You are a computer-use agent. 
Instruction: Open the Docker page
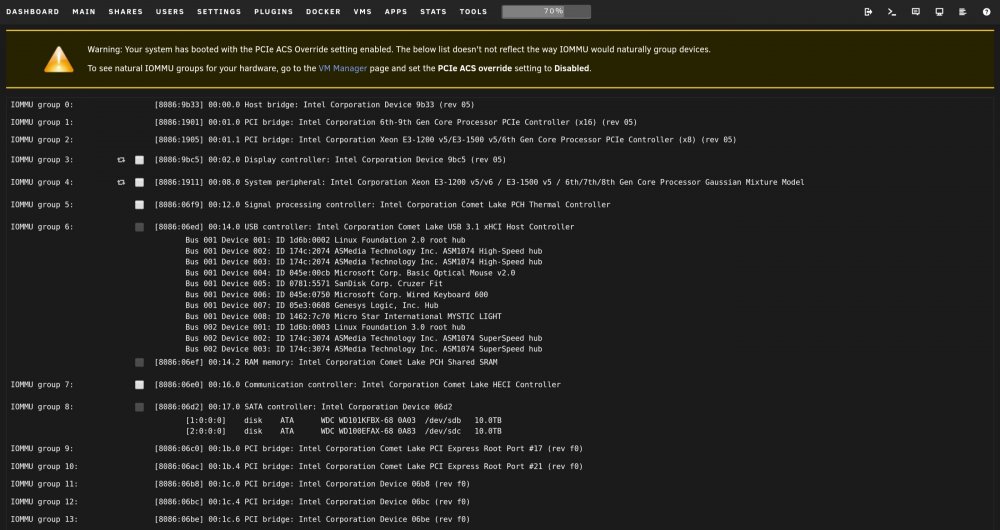323,11
